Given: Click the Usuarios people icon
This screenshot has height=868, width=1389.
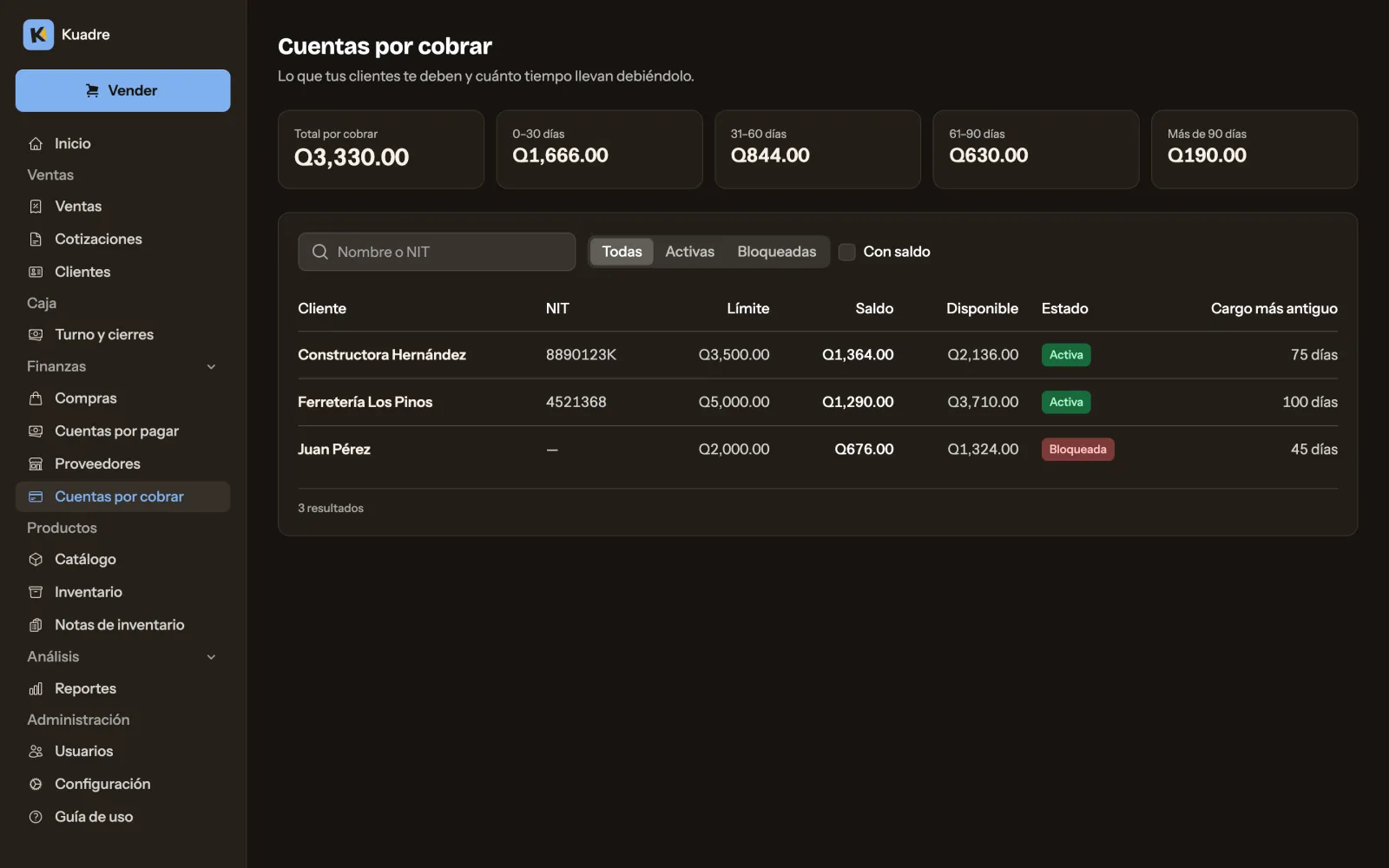Looking at the screenshot, I should pos(36,752).
